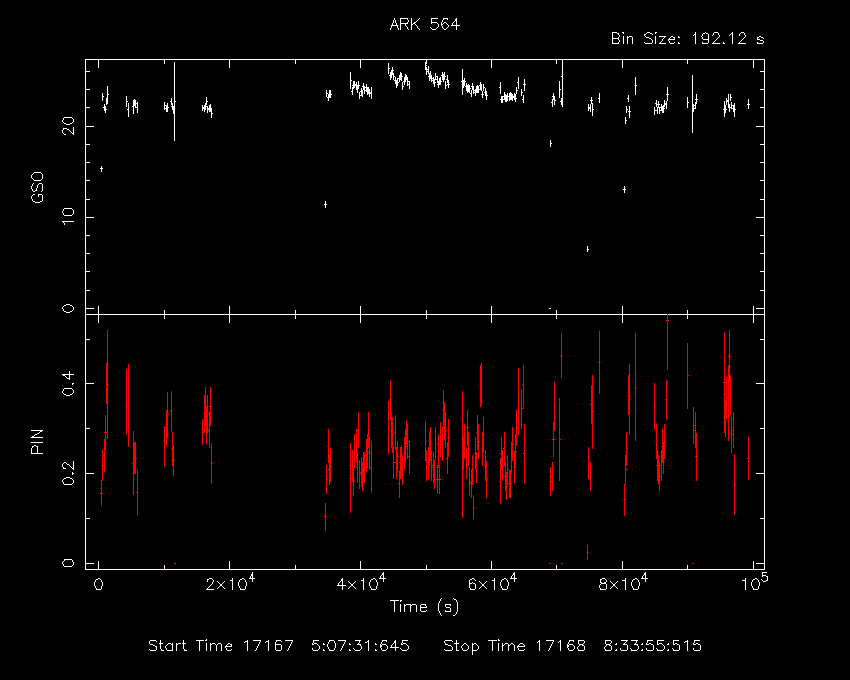Viewport: 850px width, 680px height.
Task: Click the Bin Size: 192.12 s label
Action: click(687, 39)
